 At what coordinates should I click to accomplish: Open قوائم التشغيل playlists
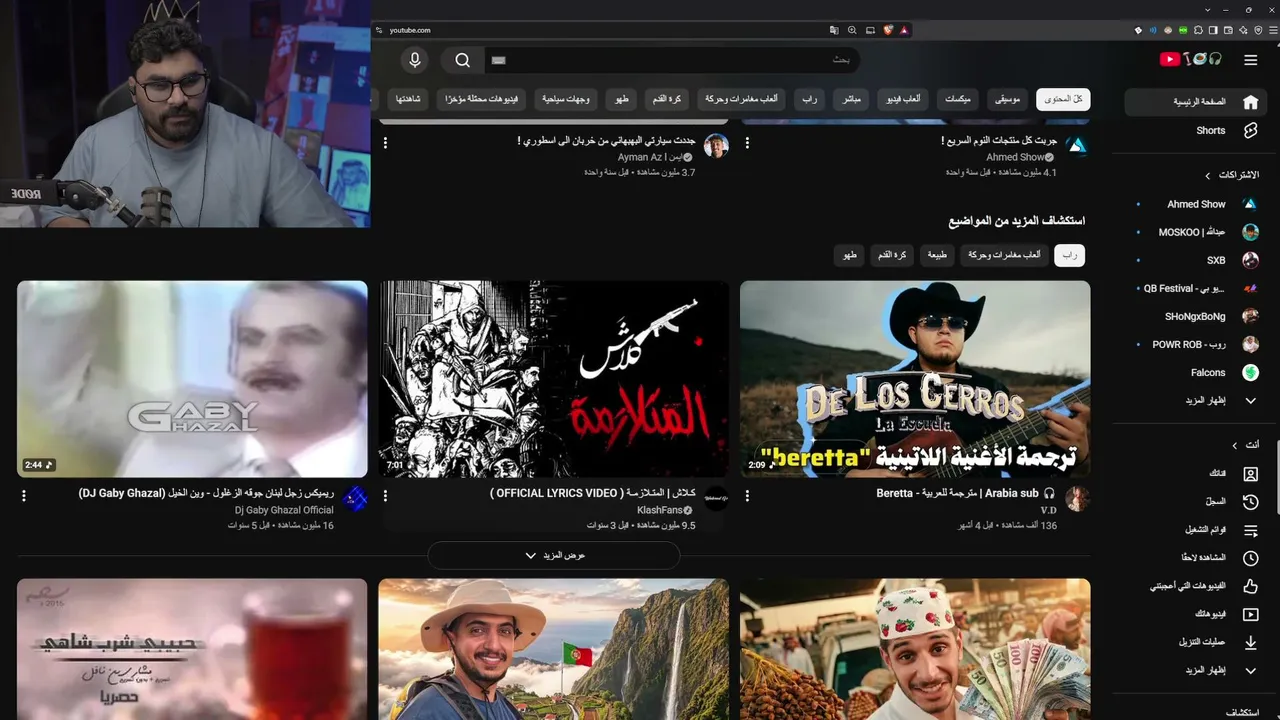1196,529
